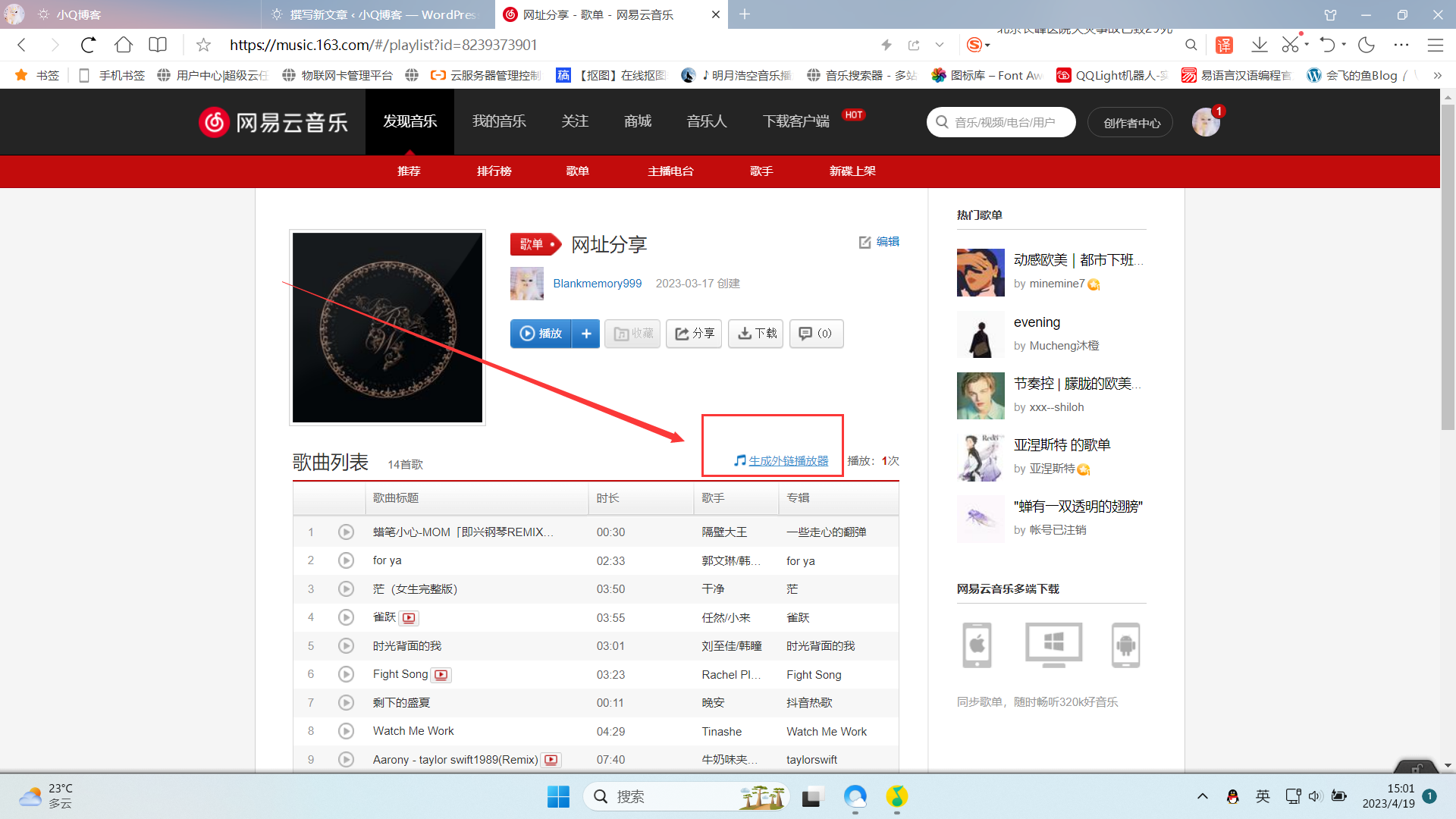Reload the page with refresh icon
The height and width of the screenshot is (819, 1456).
click(88, 45)
